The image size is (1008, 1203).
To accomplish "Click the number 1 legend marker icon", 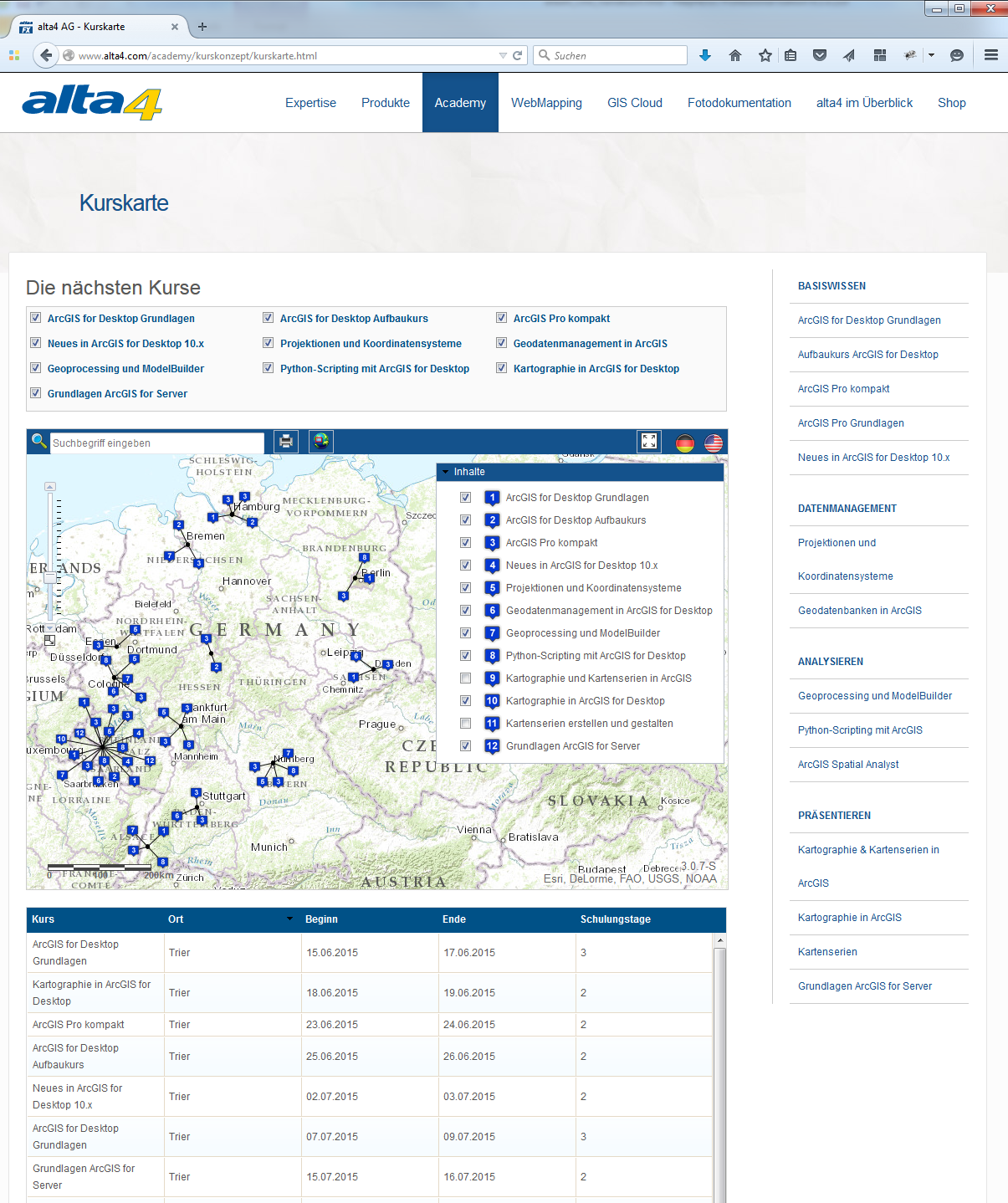I will (x=493, y=498).
